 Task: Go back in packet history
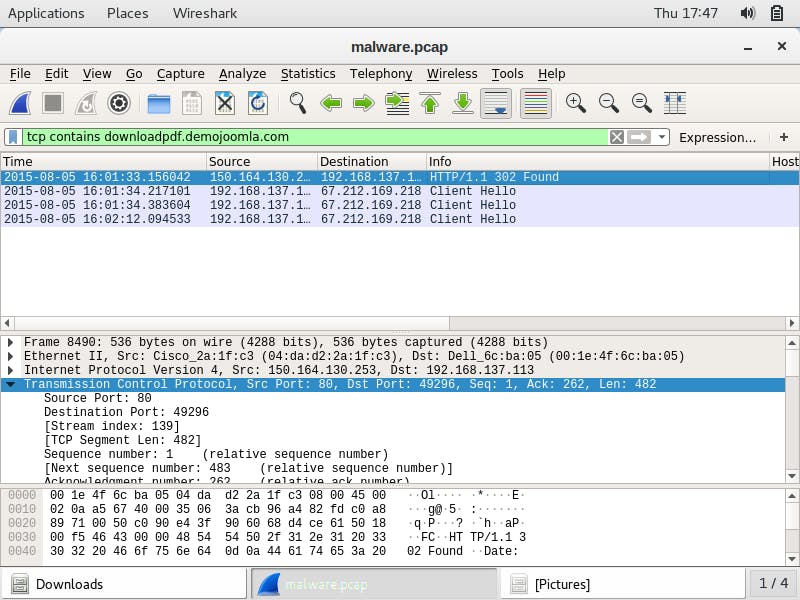[x=331, y=104]
